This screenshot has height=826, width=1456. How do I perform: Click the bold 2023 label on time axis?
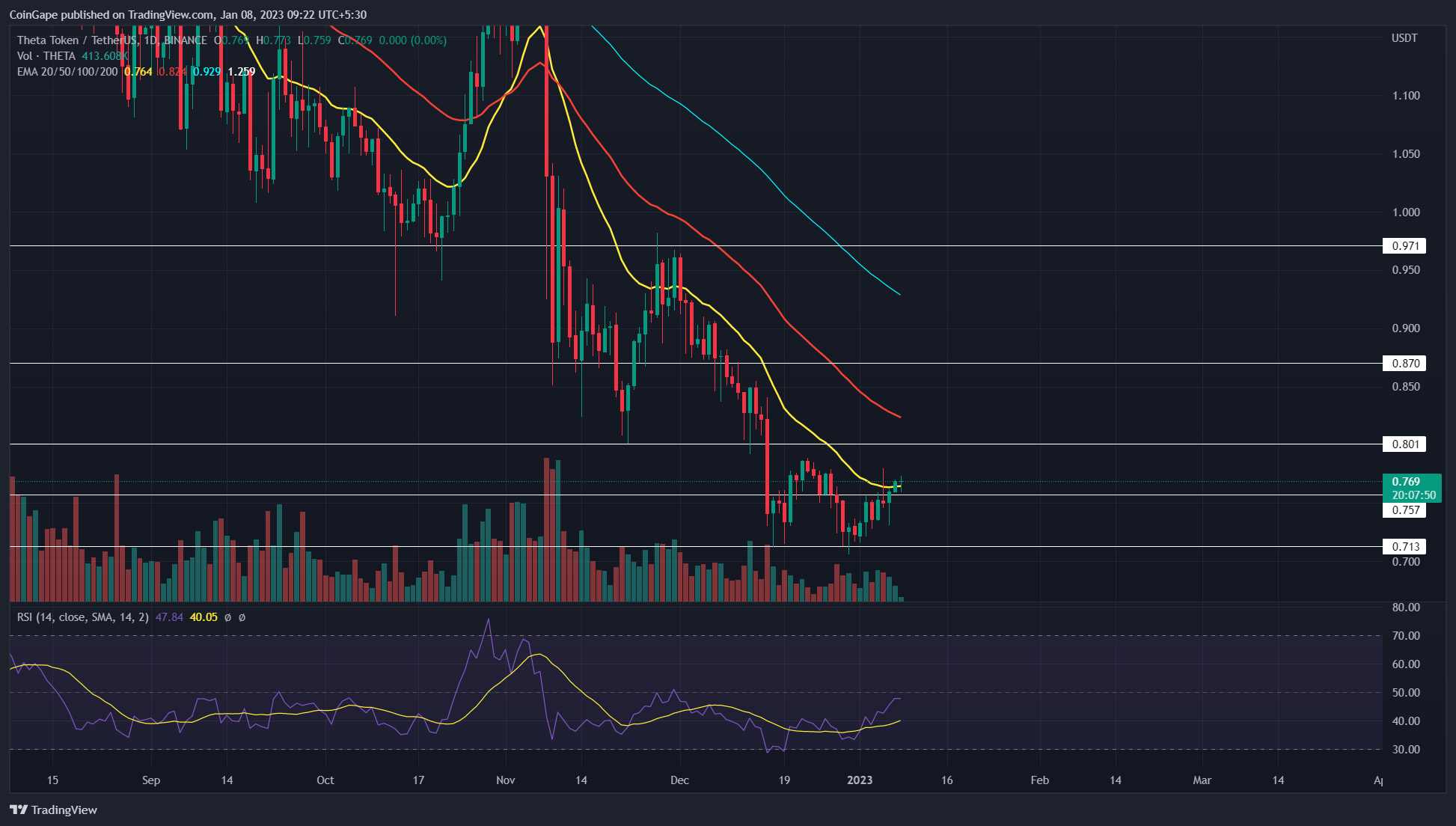[860, 780]
